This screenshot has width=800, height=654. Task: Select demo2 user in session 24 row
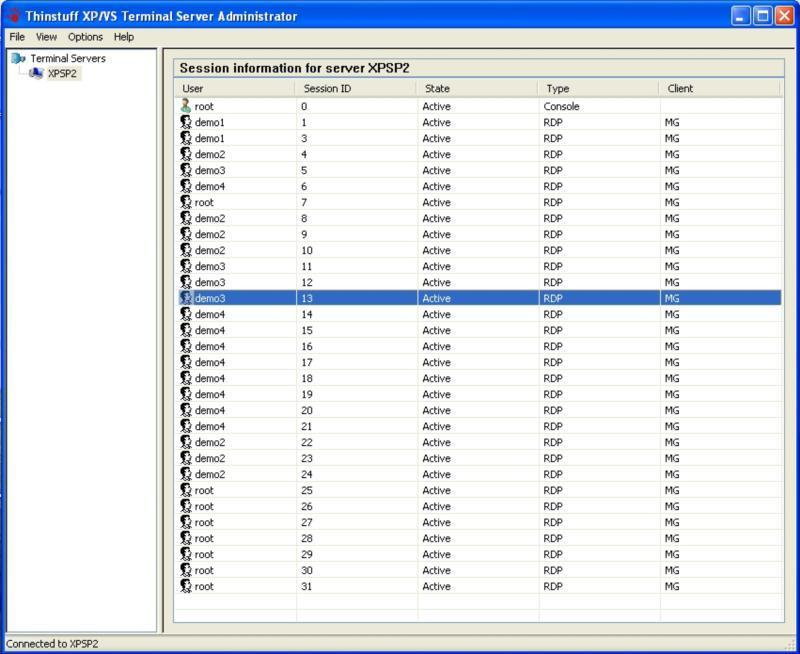(210, 474)
